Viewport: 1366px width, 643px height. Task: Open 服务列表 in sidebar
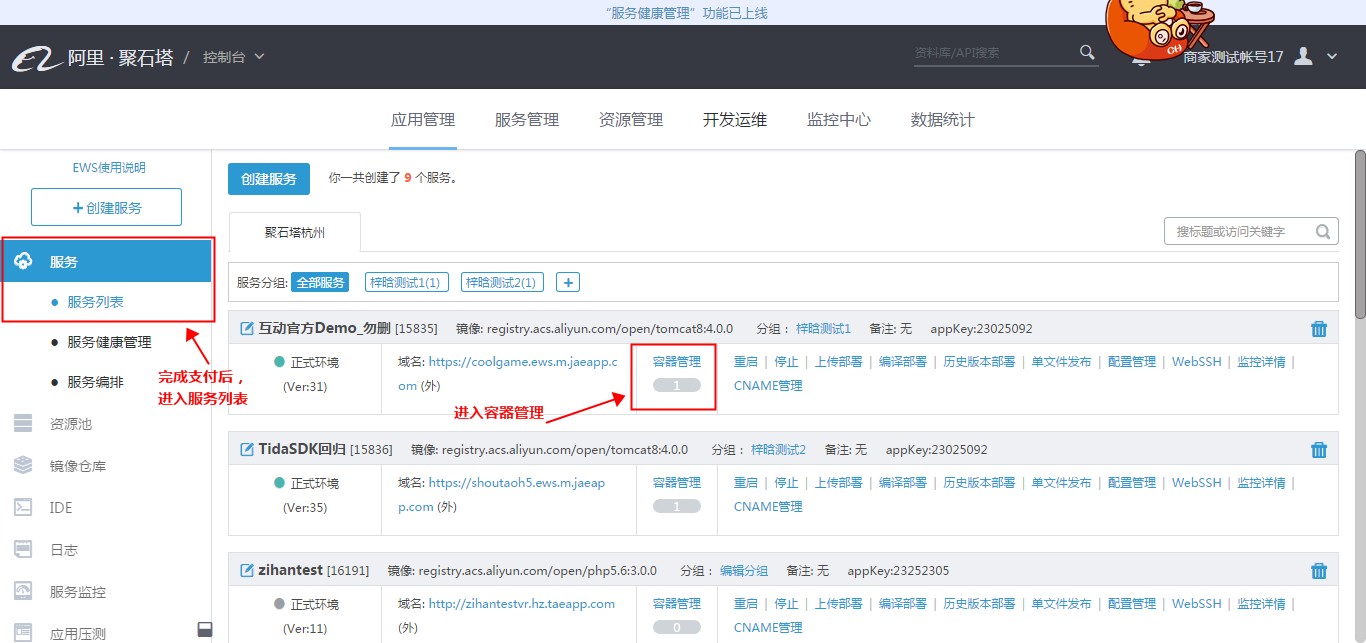(96, 302)
